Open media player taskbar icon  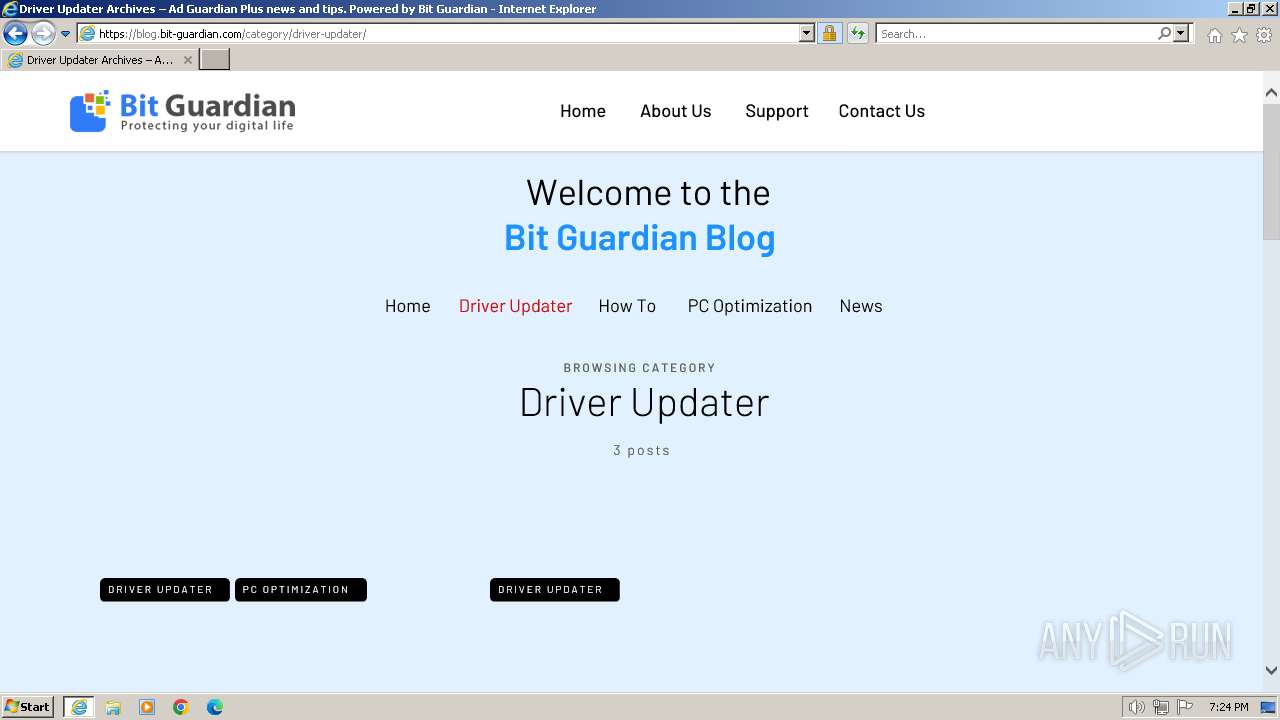tap(147, 707)
